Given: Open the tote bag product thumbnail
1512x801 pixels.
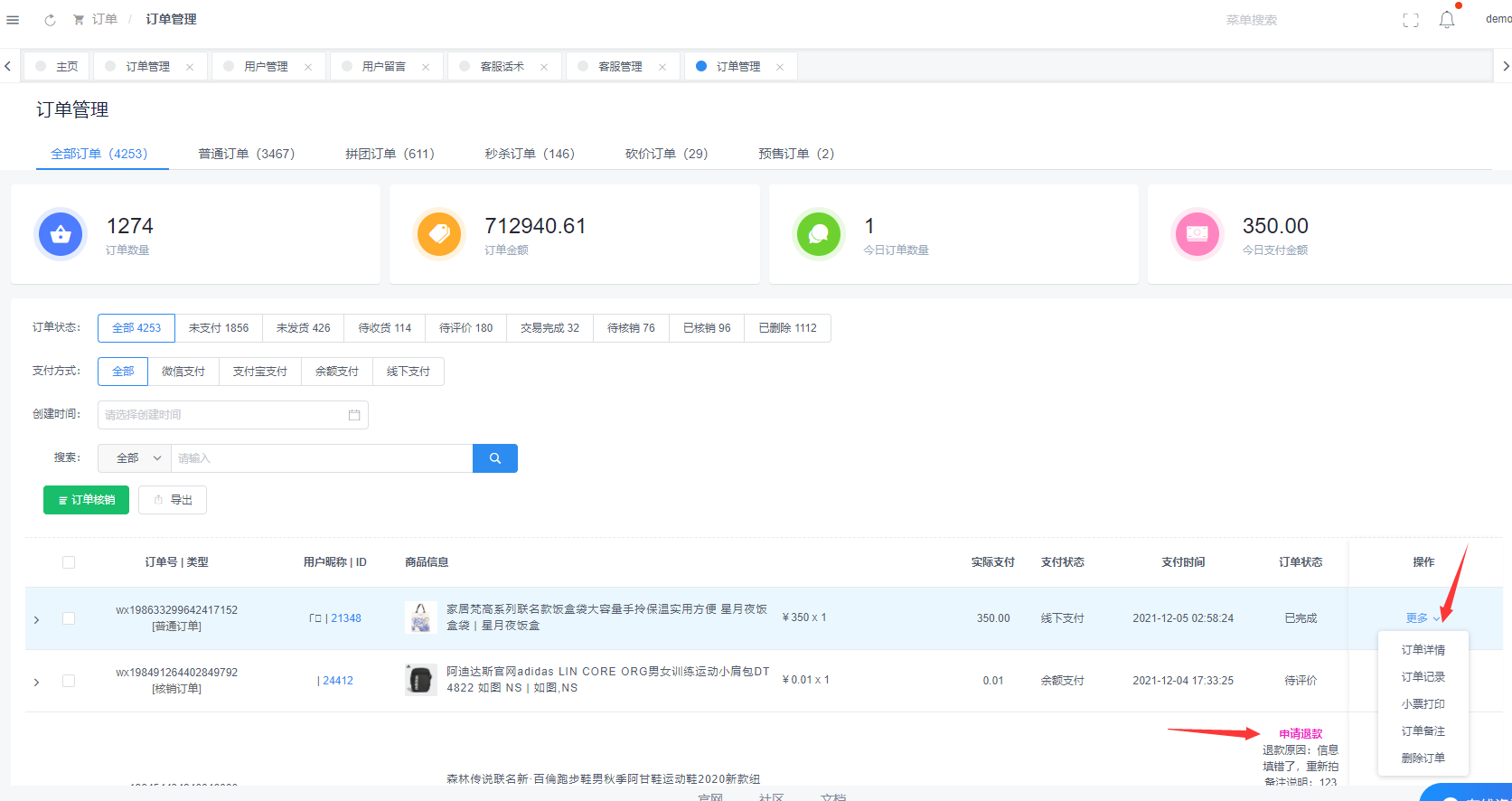Looking at the screenshot, I should 420,618.
